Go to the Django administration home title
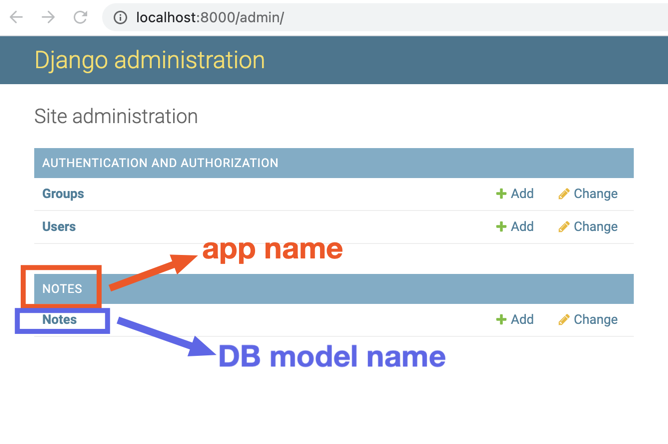668x444 pixels. [x=149, y=60]
